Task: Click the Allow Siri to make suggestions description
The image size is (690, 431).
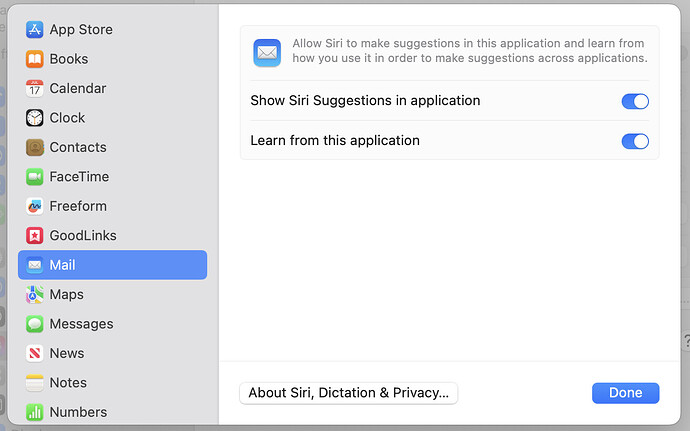Action: tap(470, 51)
